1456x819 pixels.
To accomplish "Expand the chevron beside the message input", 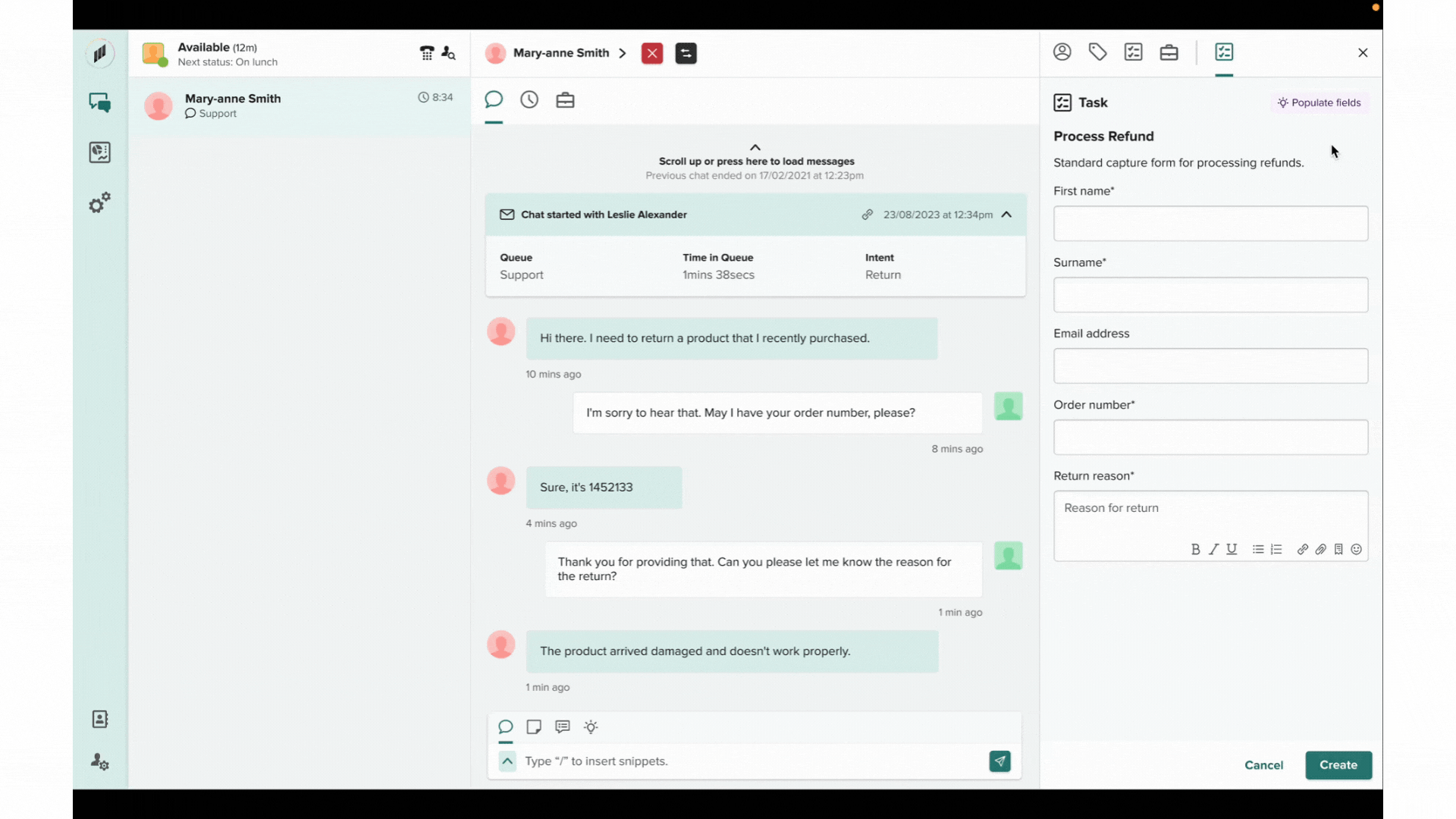I will 507,761.
